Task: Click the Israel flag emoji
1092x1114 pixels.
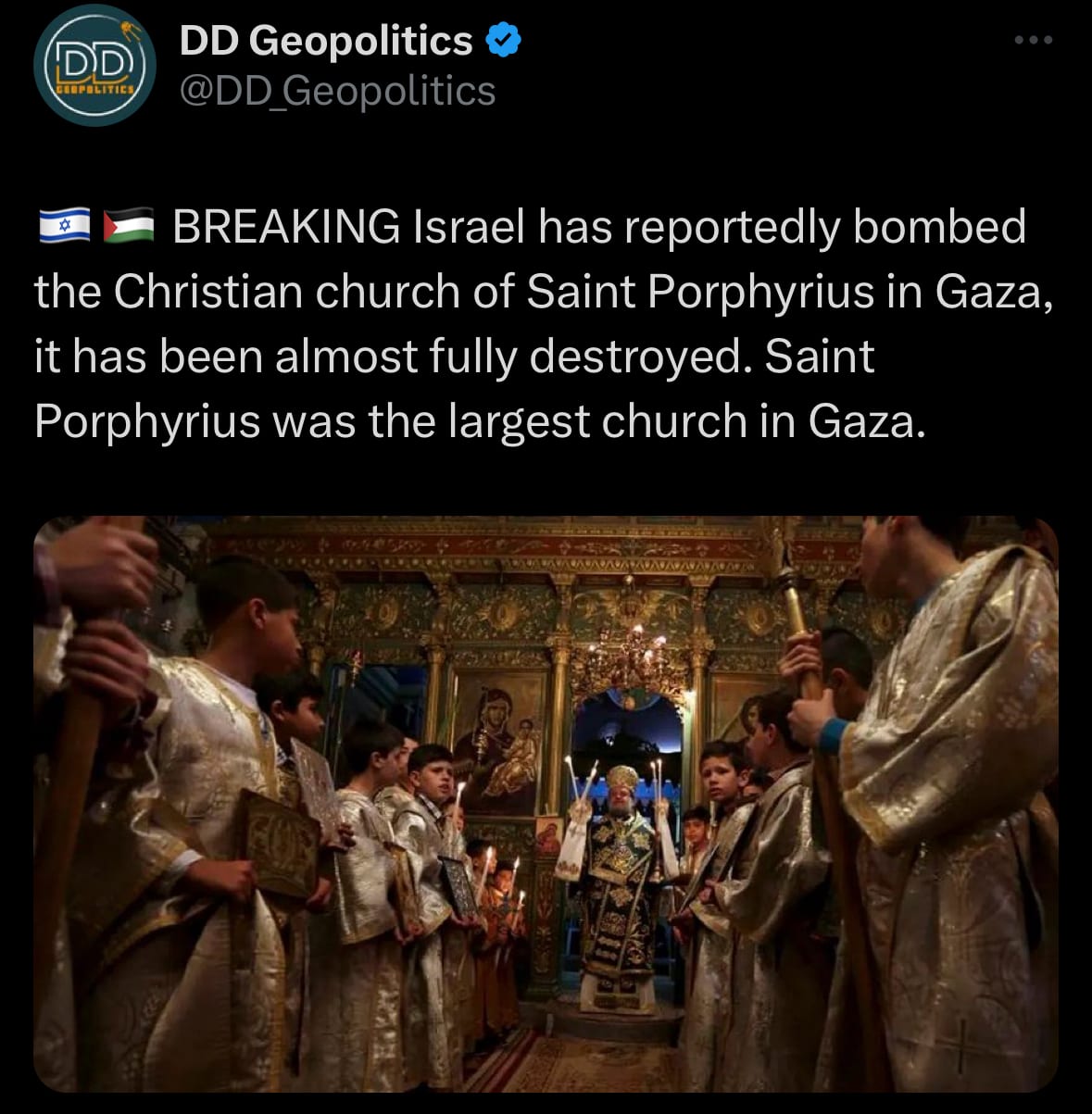Action: click(65, 226)
